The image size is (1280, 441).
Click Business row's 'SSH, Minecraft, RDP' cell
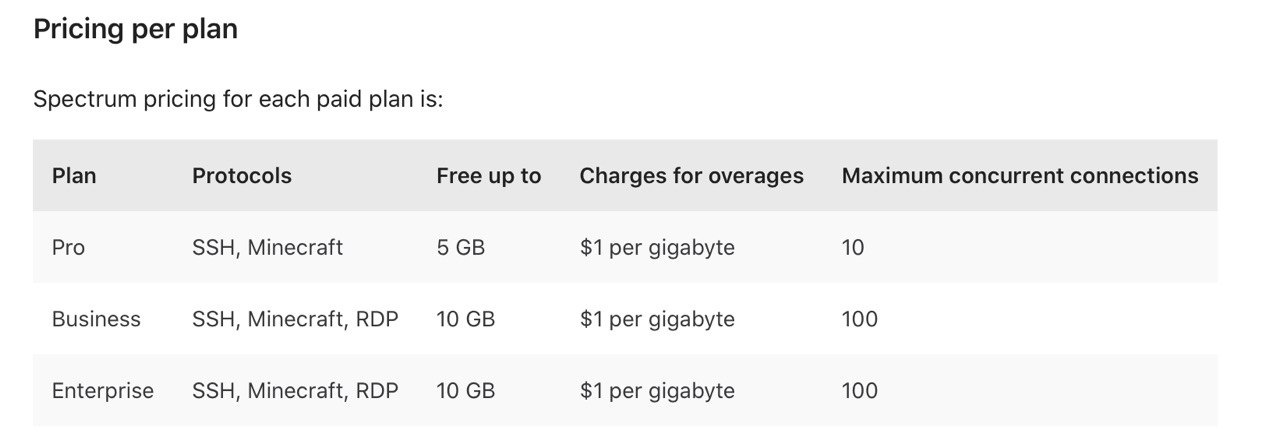(295, 319)
